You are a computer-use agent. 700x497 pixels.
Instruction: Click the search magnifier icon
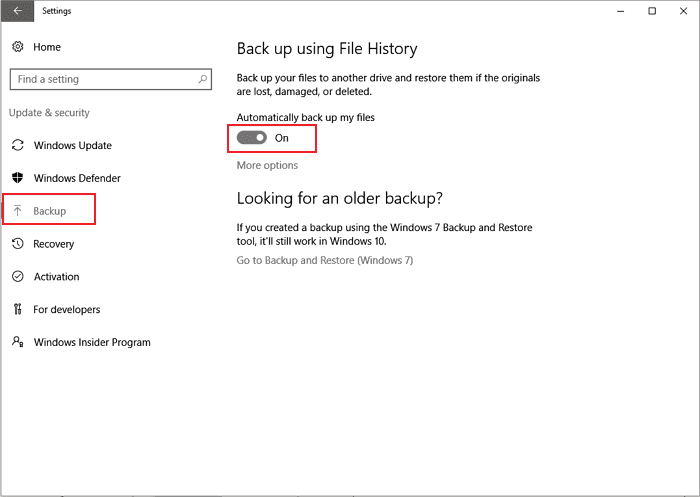202,79
